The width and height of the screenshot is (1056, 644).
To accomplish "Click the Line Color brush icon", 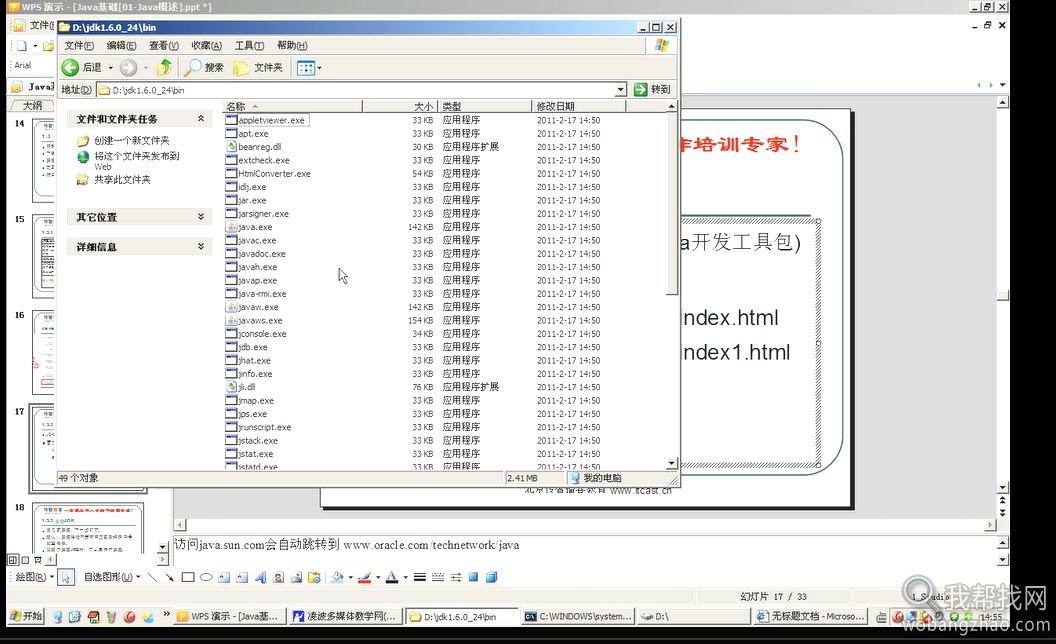I will click(x=364, y=577).
